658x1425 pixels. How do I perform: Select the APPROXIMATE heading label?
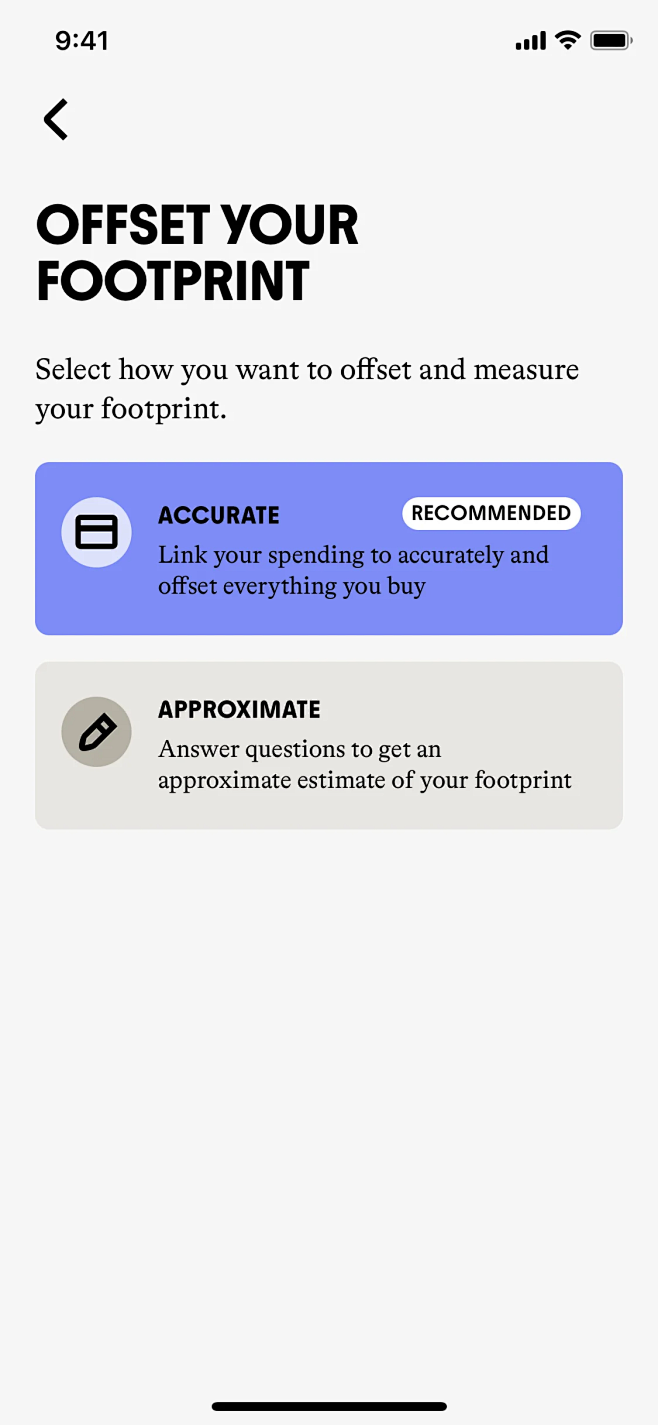[239, 710]
